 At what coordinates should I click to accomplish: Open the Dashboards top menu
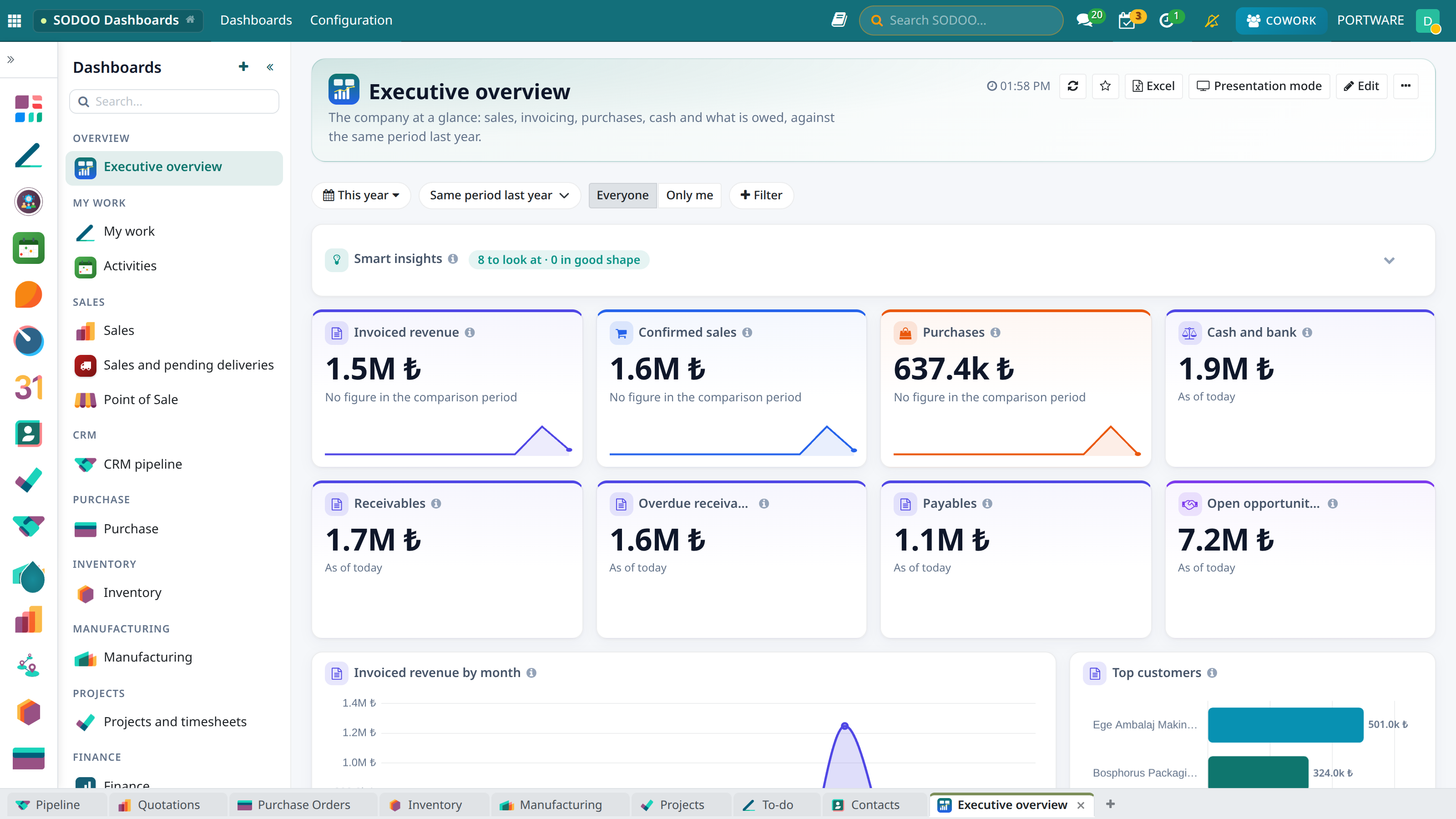point(256,20)
